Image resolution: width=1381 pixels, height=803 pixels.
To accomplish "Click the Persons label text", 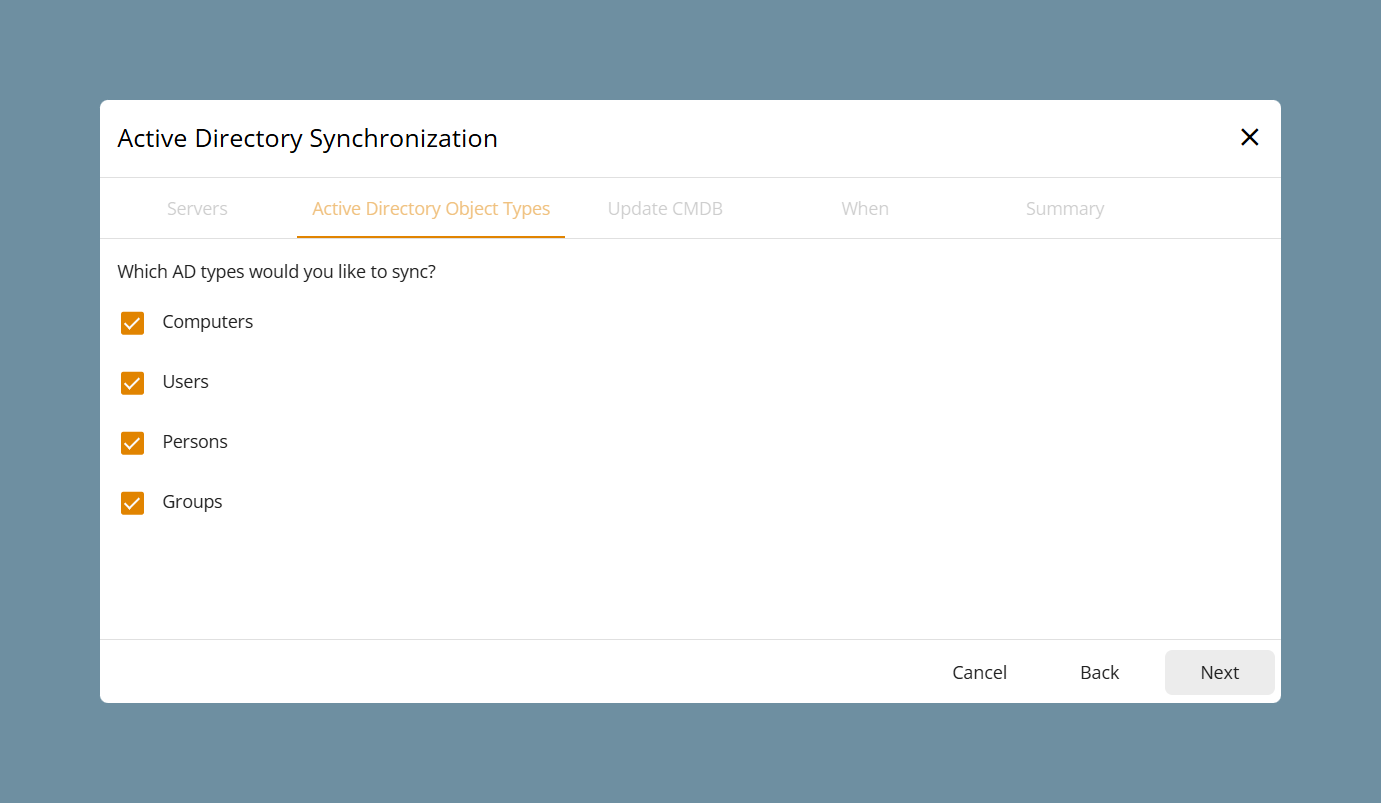I will pos(195,442).
